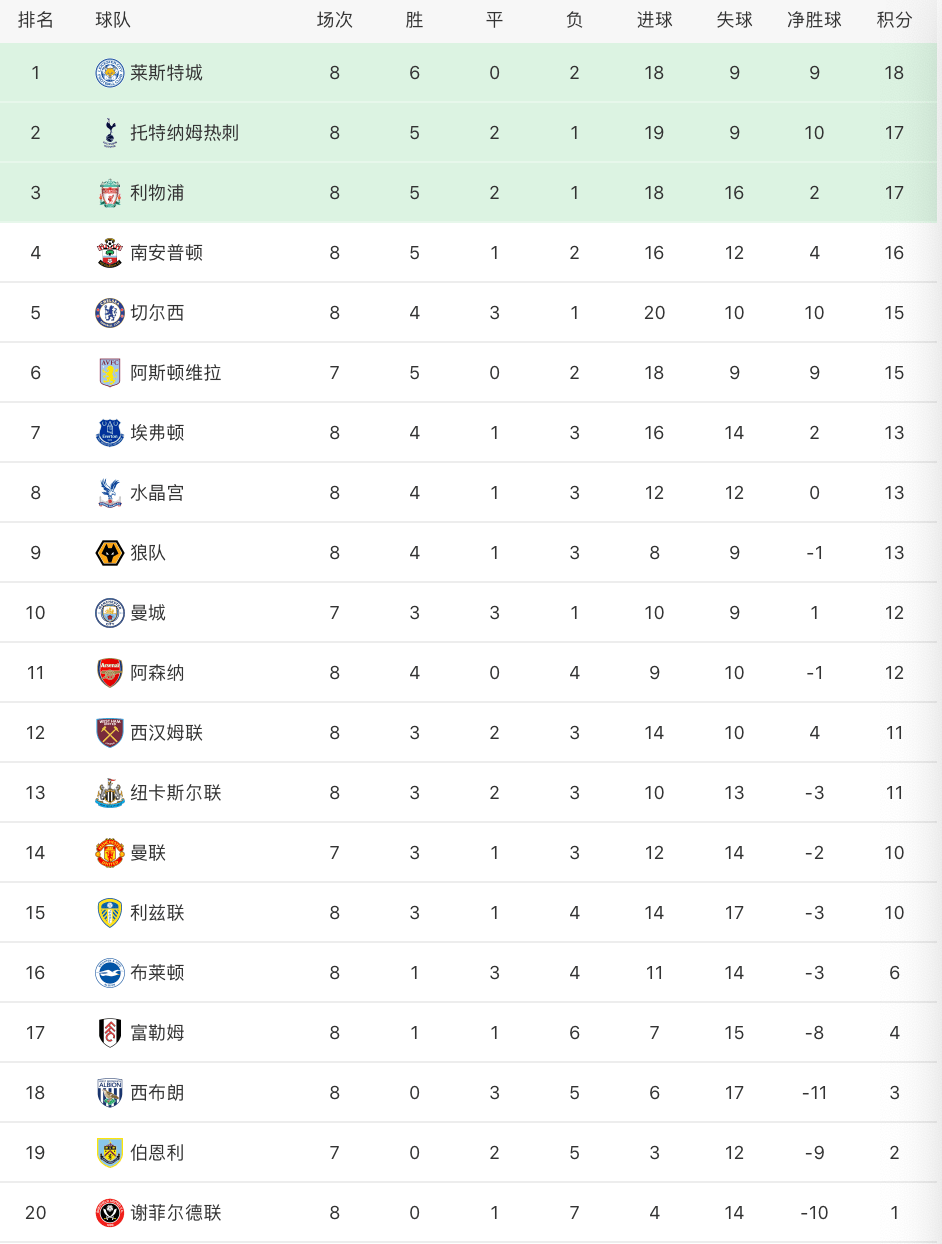Image resolution: width=942 pixels, height=1244 pixels.
Task: Click the Tottenham Hotspur (托特纳姆热刺) crest icon
Action: tap(110, 133)
